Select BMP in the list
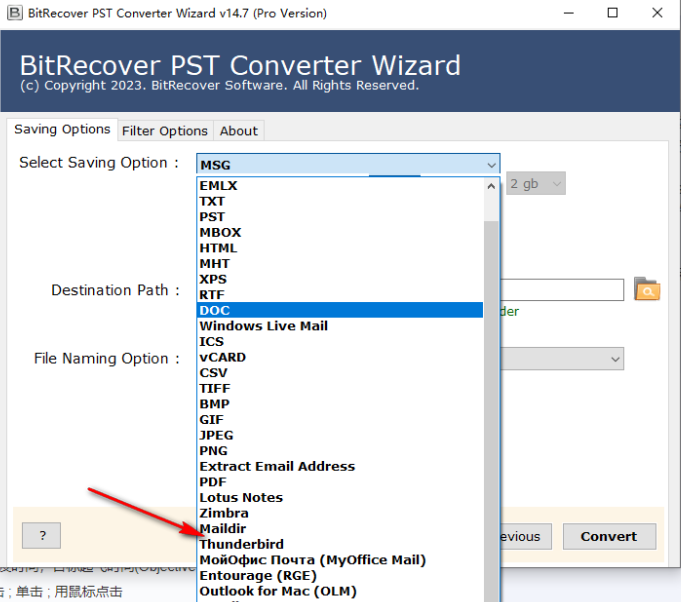This screenshot has width=681, height=602. click(x=340, y=404)
